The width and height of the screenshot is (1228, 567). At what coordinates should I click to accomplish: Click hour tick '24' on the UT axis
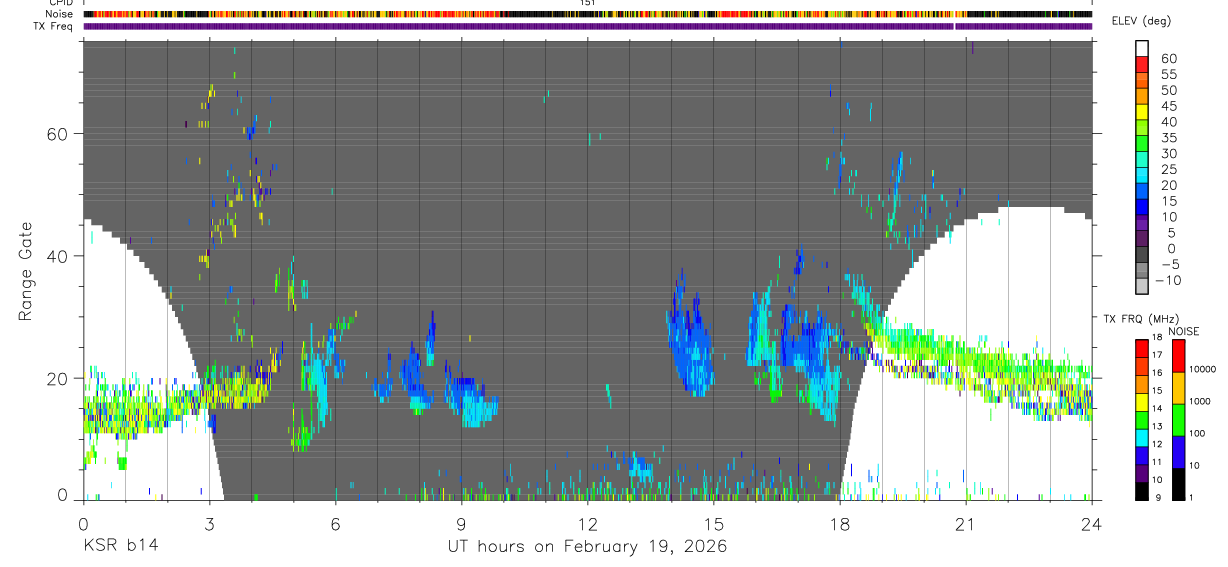[1091, 523]
